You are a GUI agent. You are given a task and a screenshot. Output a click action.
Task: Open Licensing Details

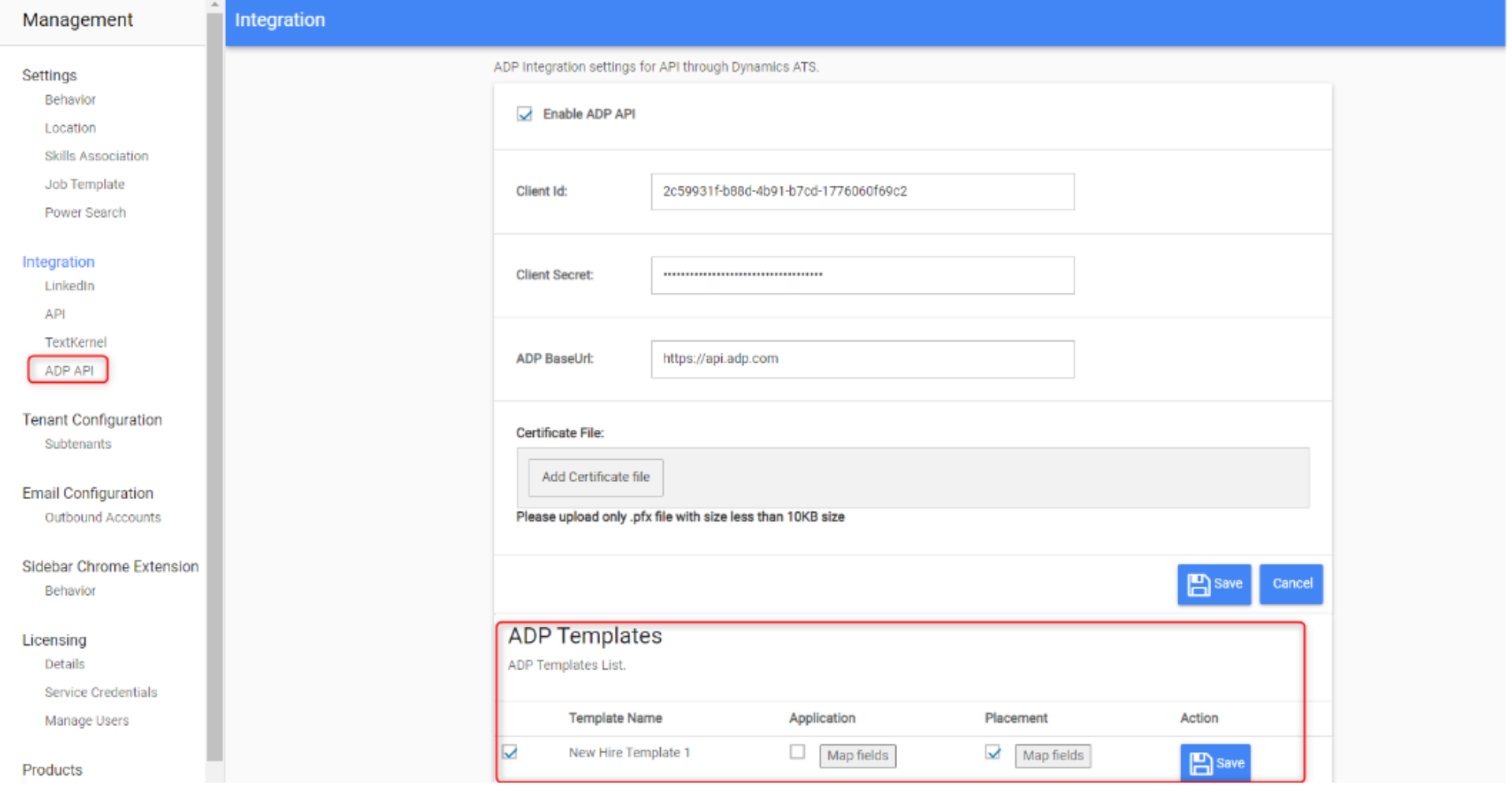tap(65, 665)
